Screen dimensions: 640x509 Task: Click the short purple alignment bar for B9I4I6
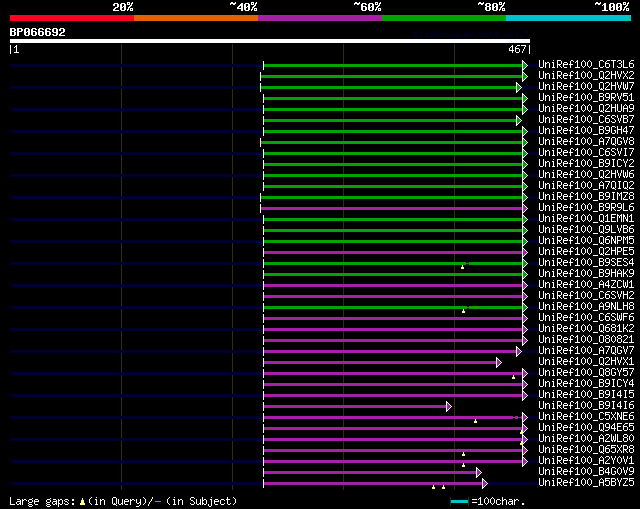[355, 407]
